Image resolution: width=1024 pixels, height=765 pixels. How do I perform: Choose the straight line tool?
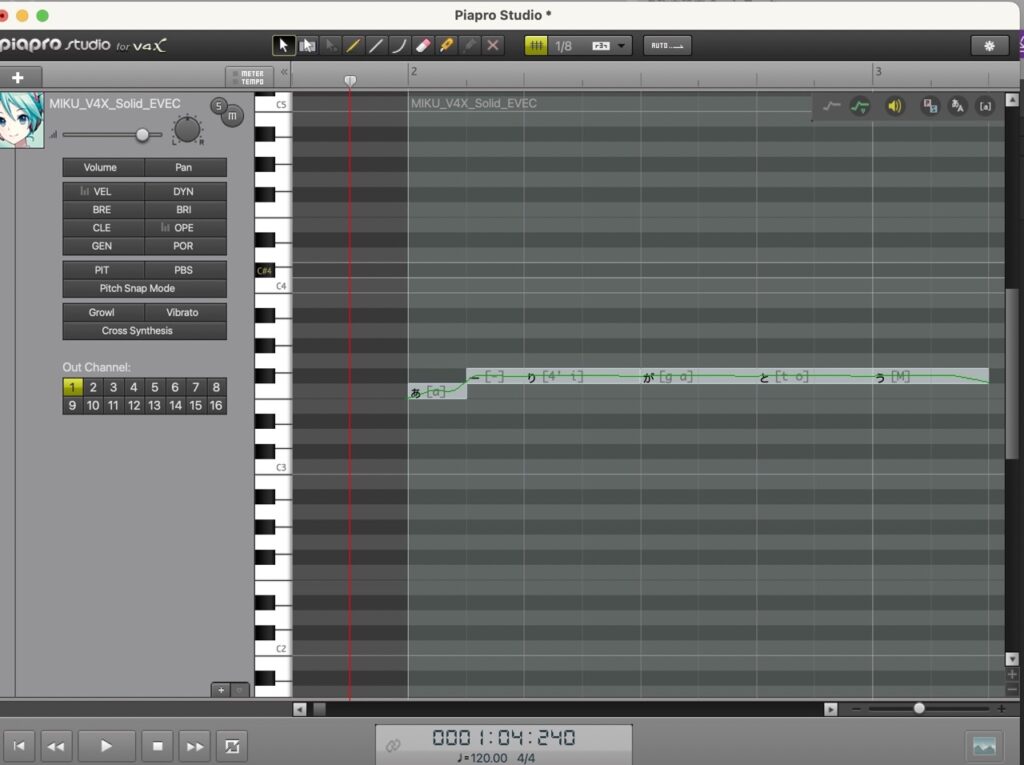pos(376,46)
